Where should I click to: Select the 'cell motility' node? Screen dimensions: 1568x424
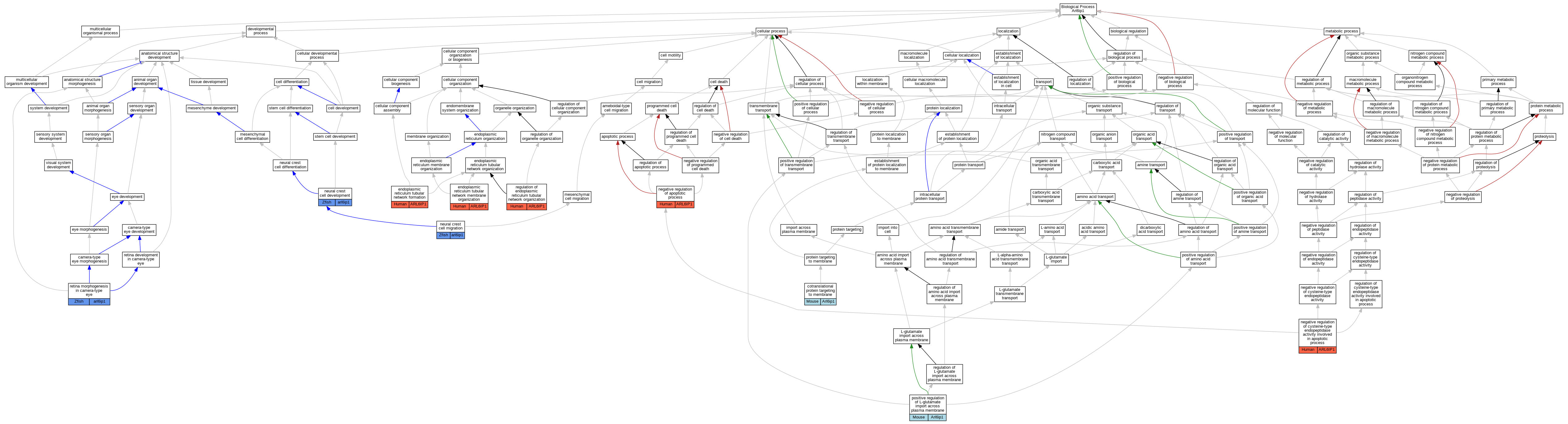pyautogui.click(x=671, y=55)
